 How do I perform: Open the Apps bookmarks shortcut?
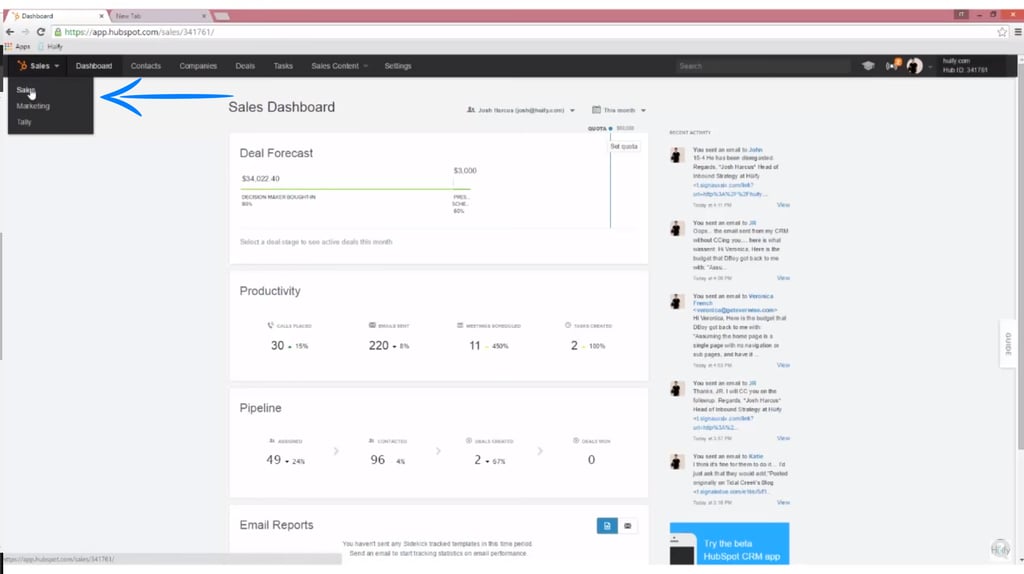17,46
